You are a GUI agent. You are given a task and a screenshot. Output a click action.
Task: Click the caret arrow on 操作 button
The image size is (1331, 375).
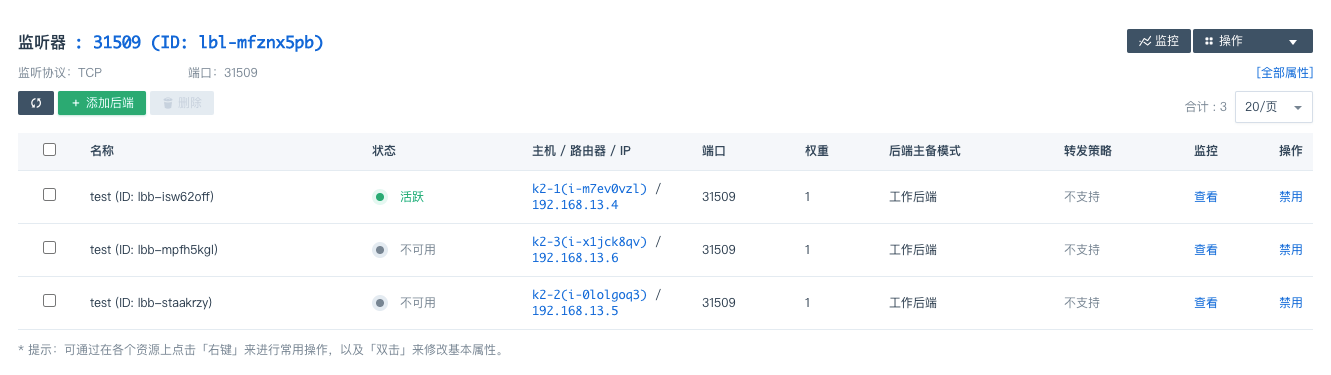pos(1293,42)
